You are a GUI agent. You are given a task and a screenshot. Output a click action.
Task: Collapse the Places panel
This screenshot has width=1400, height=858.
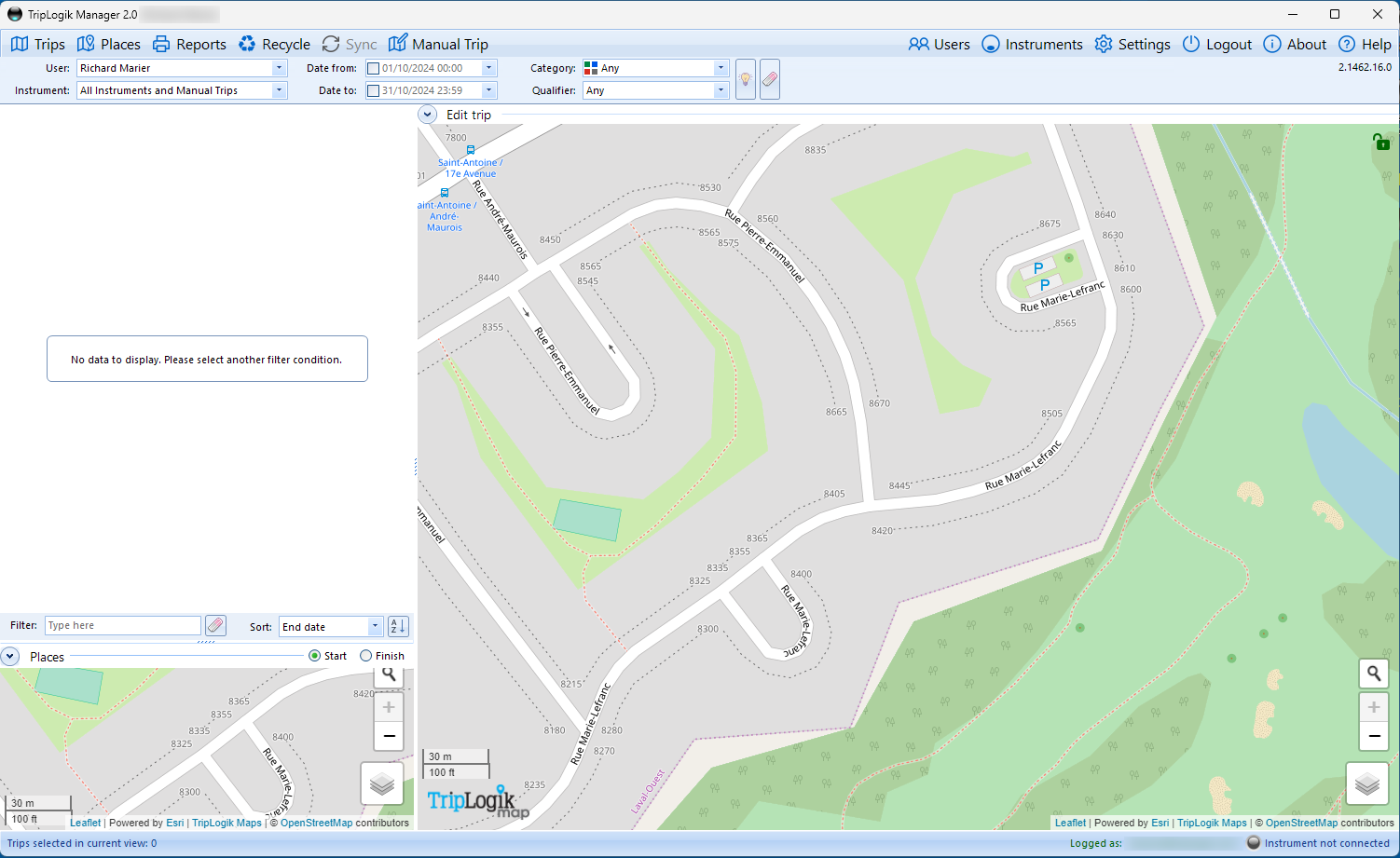click(x=10, y=657)
